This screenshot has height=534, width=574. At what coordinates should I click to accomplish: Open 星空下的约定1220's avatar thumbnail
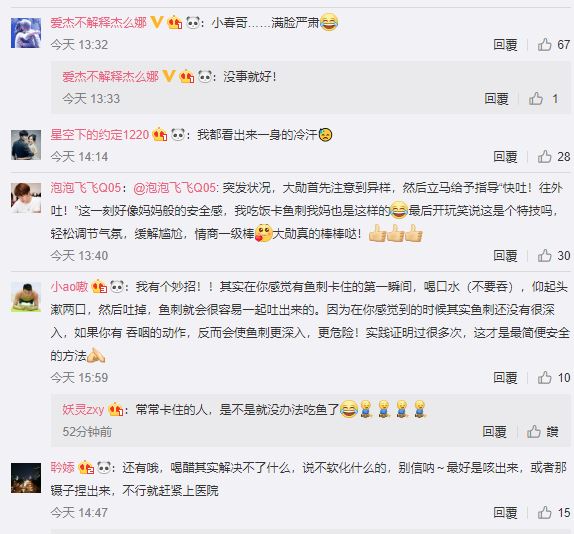point(26,145)
